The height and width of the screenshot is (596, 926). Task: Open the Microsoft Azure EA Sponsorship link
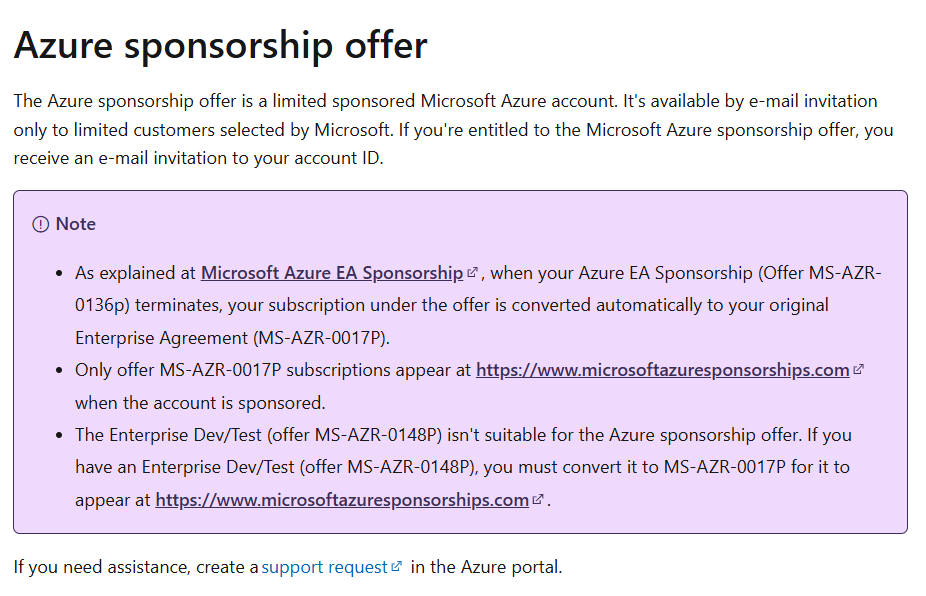(332, 273)
